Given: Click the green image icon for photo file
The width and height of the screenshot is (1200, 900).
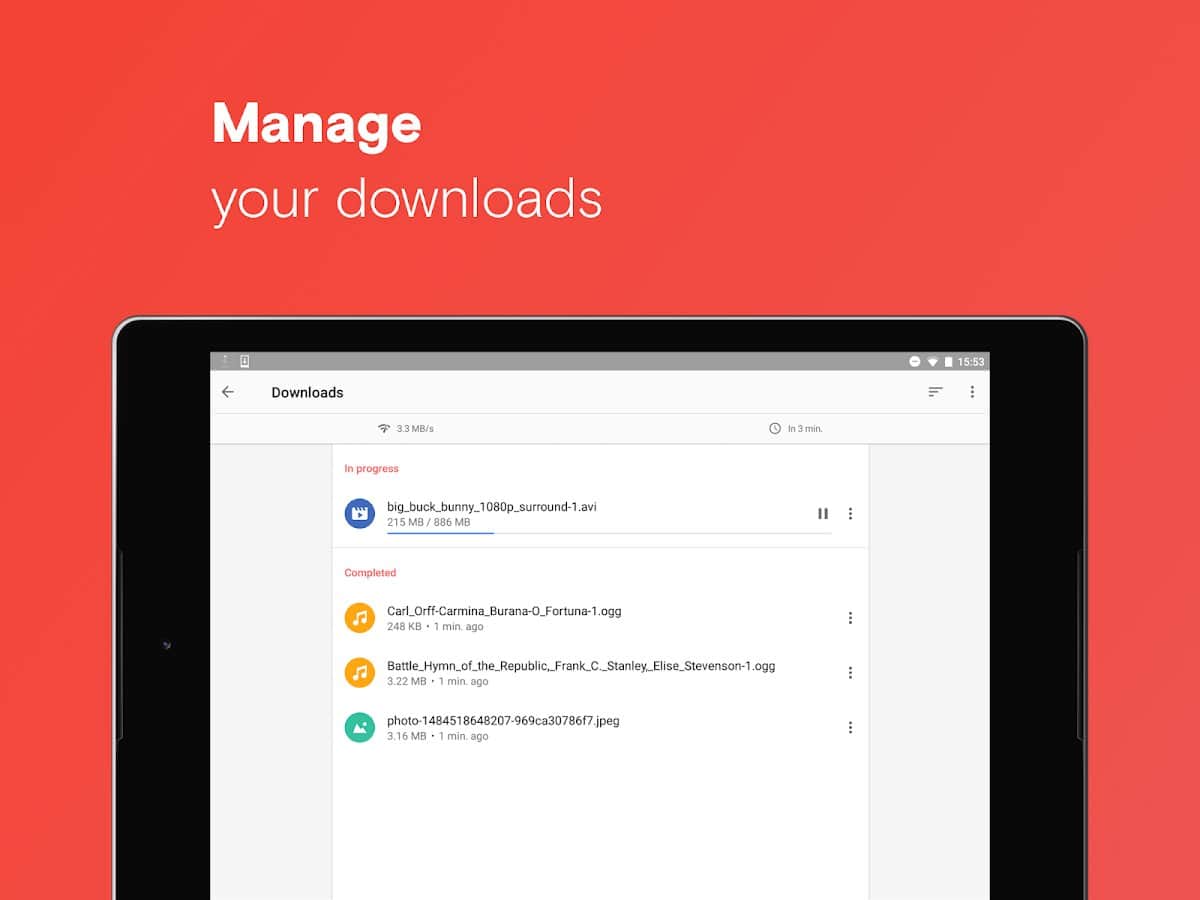Looking at the screenshot, I should [360, 728].
